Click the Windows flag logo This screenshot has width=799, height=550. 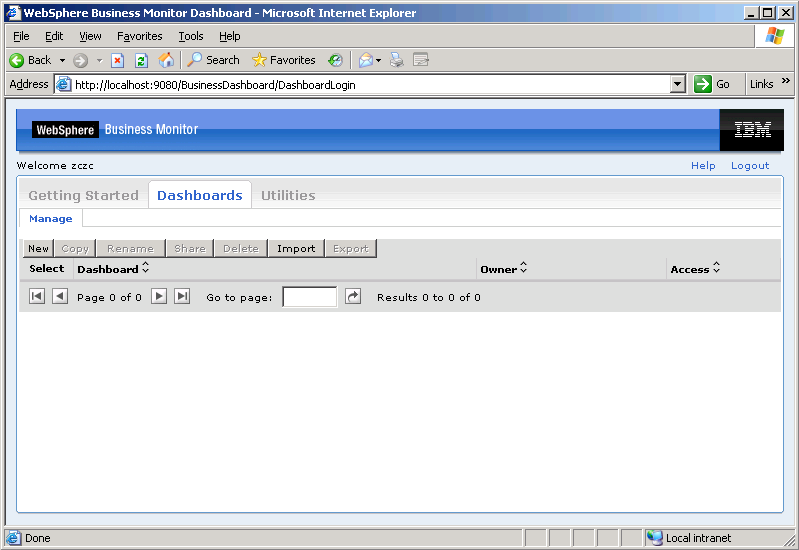coord(775,36)
